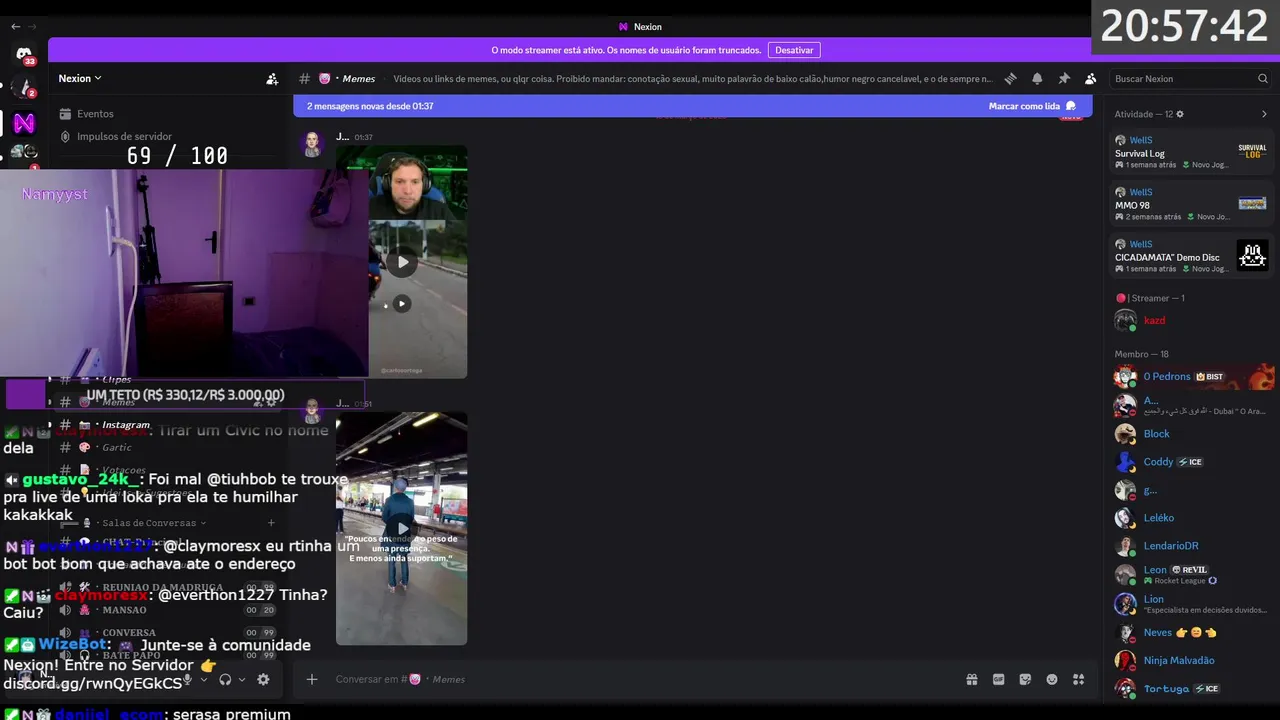Open member LendarioDR profile

[x=1191, y=546]
